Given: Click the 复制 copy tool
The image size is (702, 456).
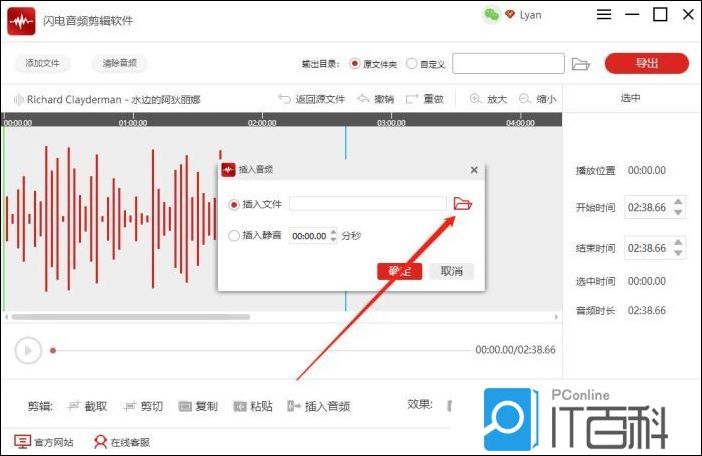Looking at the screenshot, I should (198, 406).
